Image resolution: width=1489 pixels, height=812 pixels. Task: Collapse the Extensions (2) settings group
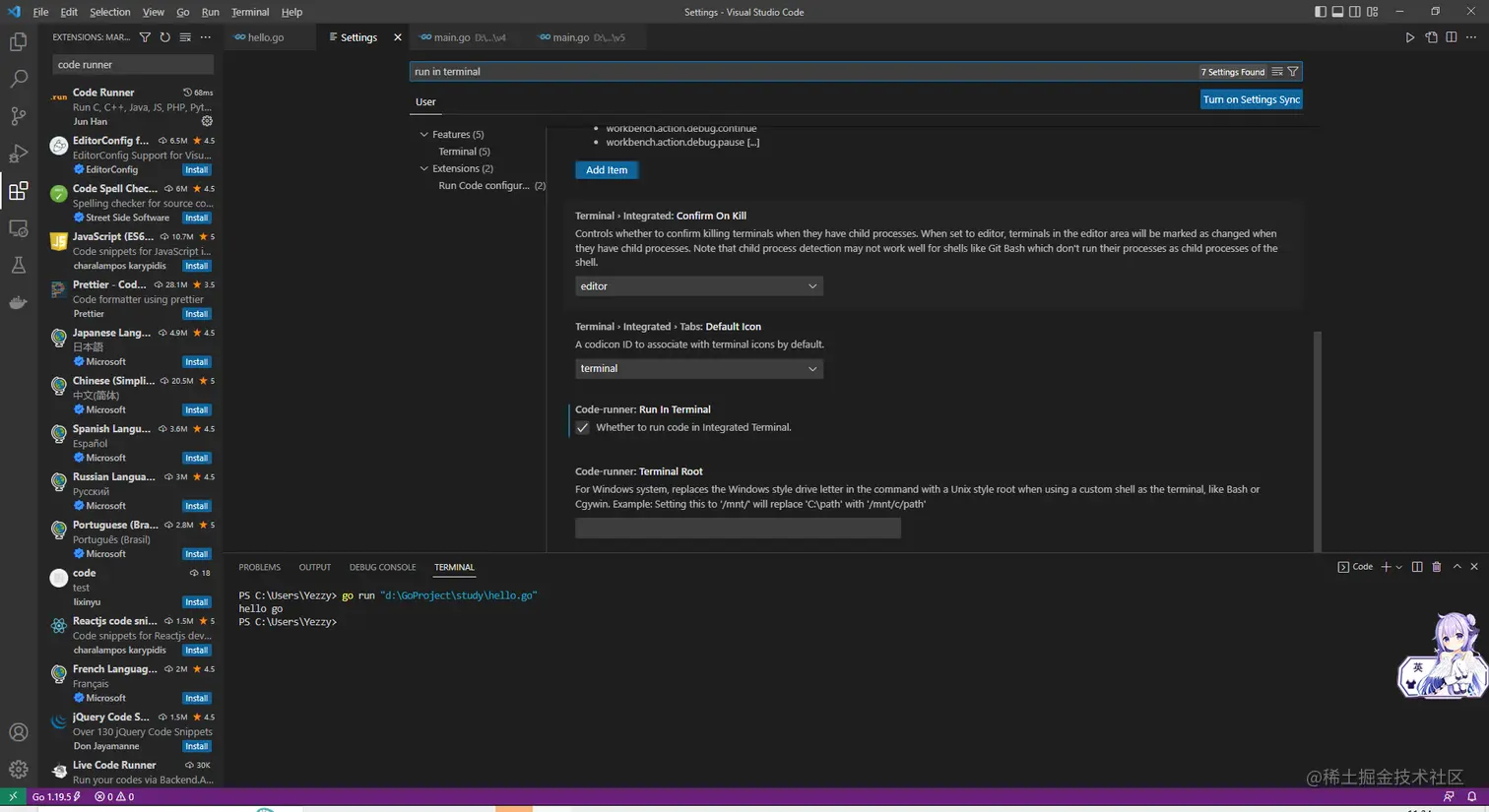[424, 168]
